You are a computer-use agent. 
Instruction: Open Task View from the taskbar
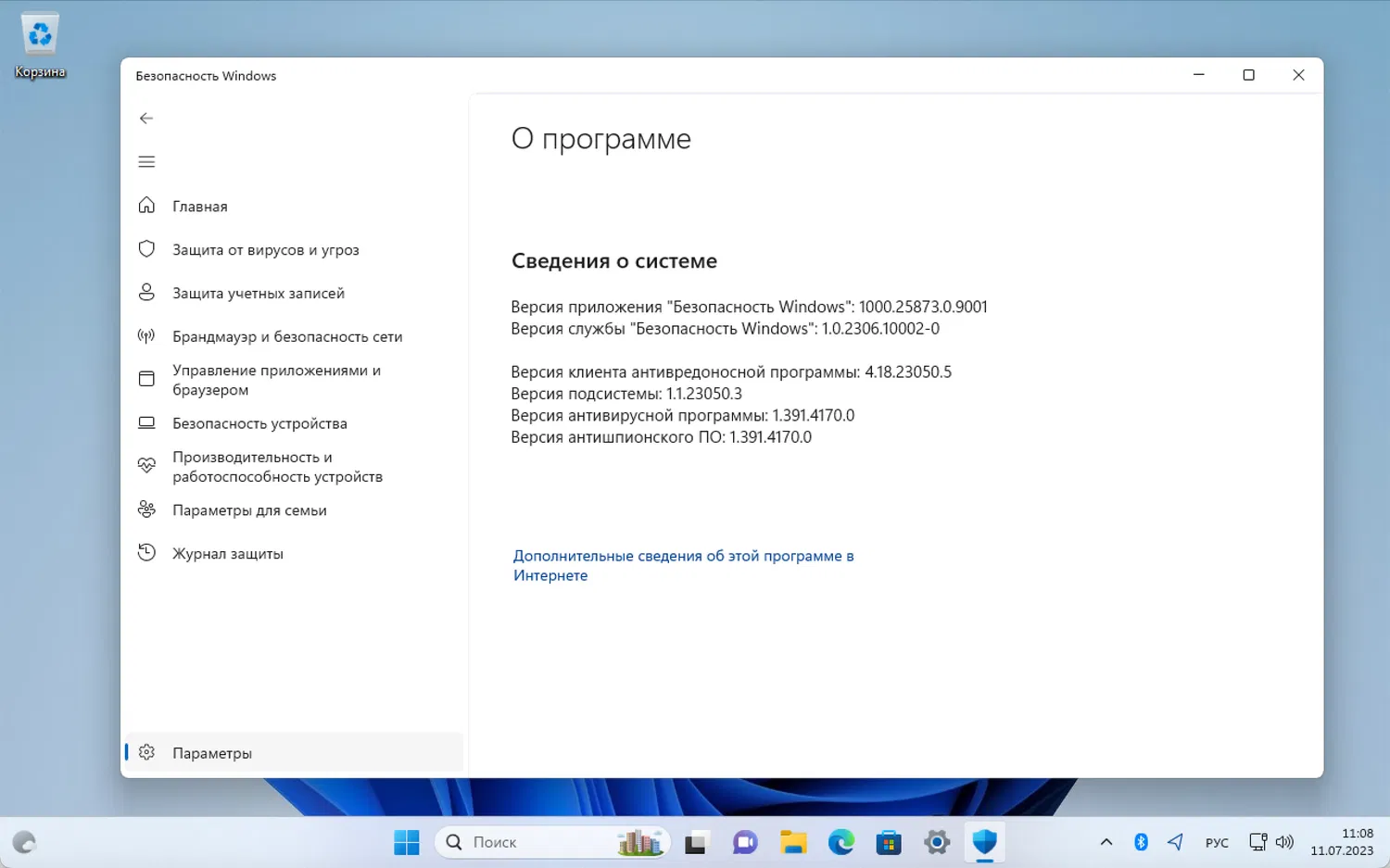(695, 842)
